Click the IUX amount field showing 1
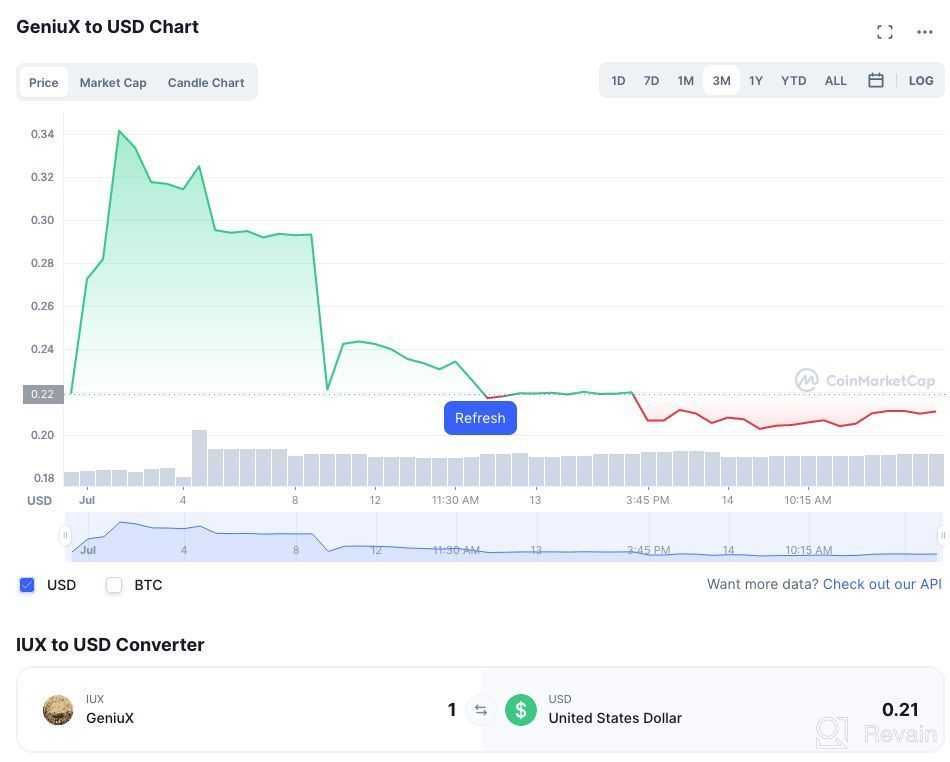Image resolution: width=950 pixels, height=762 pixels. click(452, 710)
